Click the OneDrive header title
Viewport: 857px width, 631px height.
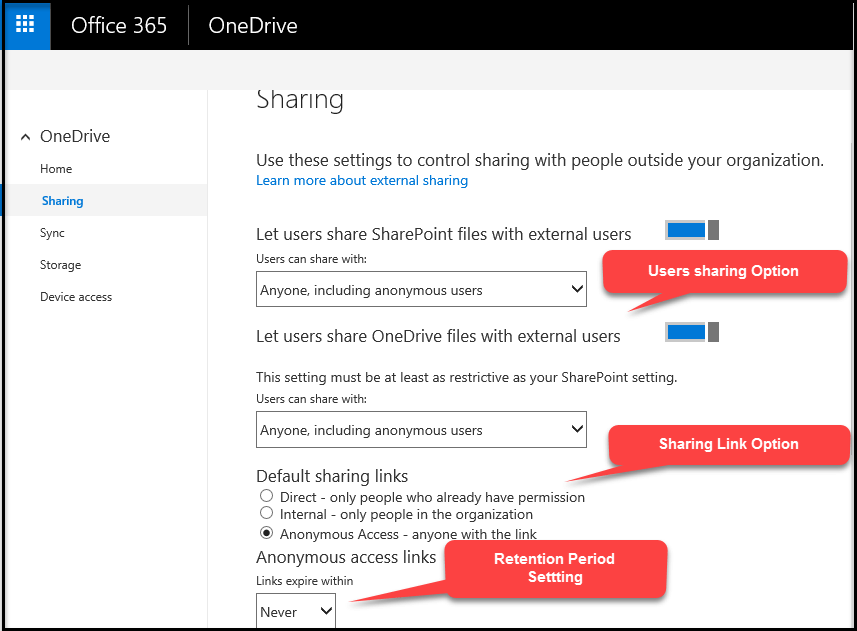(x=252, y=25)
